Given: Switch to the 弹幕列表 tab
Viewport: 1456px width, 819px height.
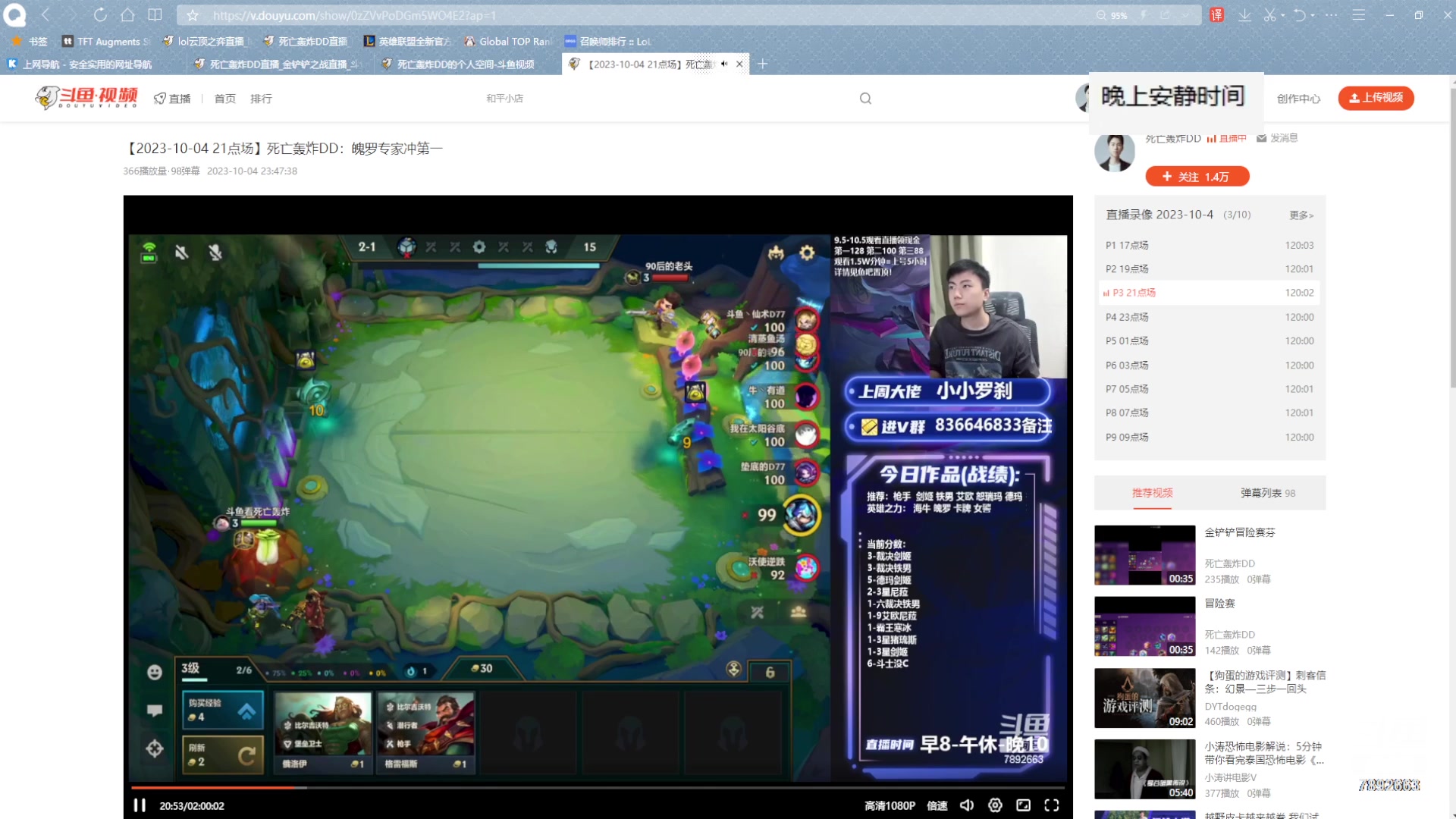Looking at the screenshot, I should click(1267, 493).
